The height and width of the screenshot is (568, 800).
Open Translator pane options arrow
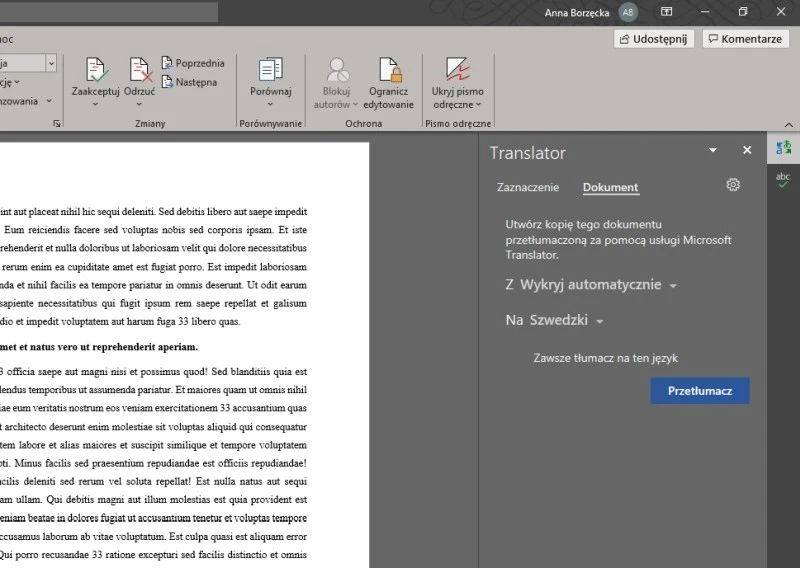tap(713, 150)
